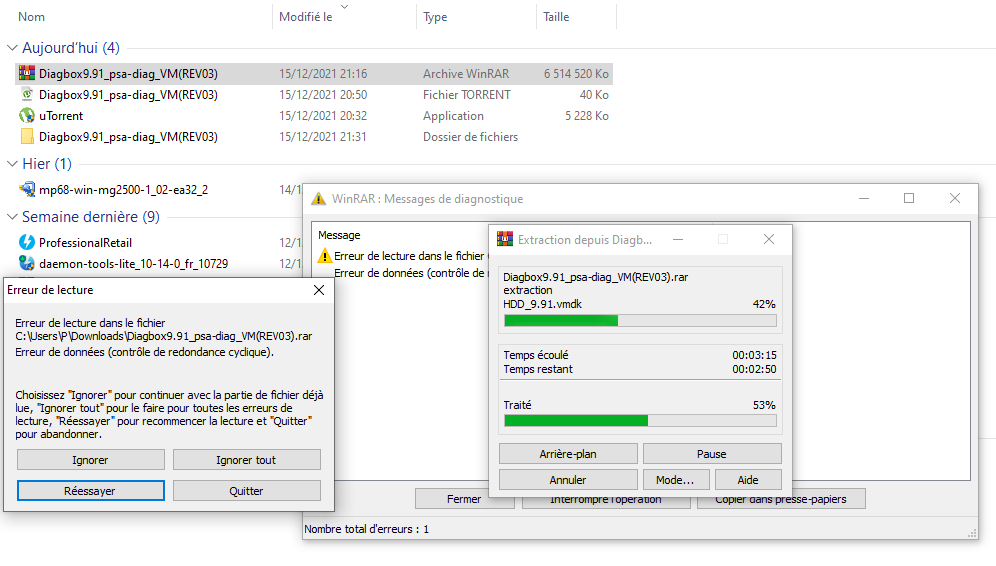Viewport: 996px width, 566px height.
Task: Select ProfessionalRetail file name
Action: pyautogui.click(x=85, y=243)
